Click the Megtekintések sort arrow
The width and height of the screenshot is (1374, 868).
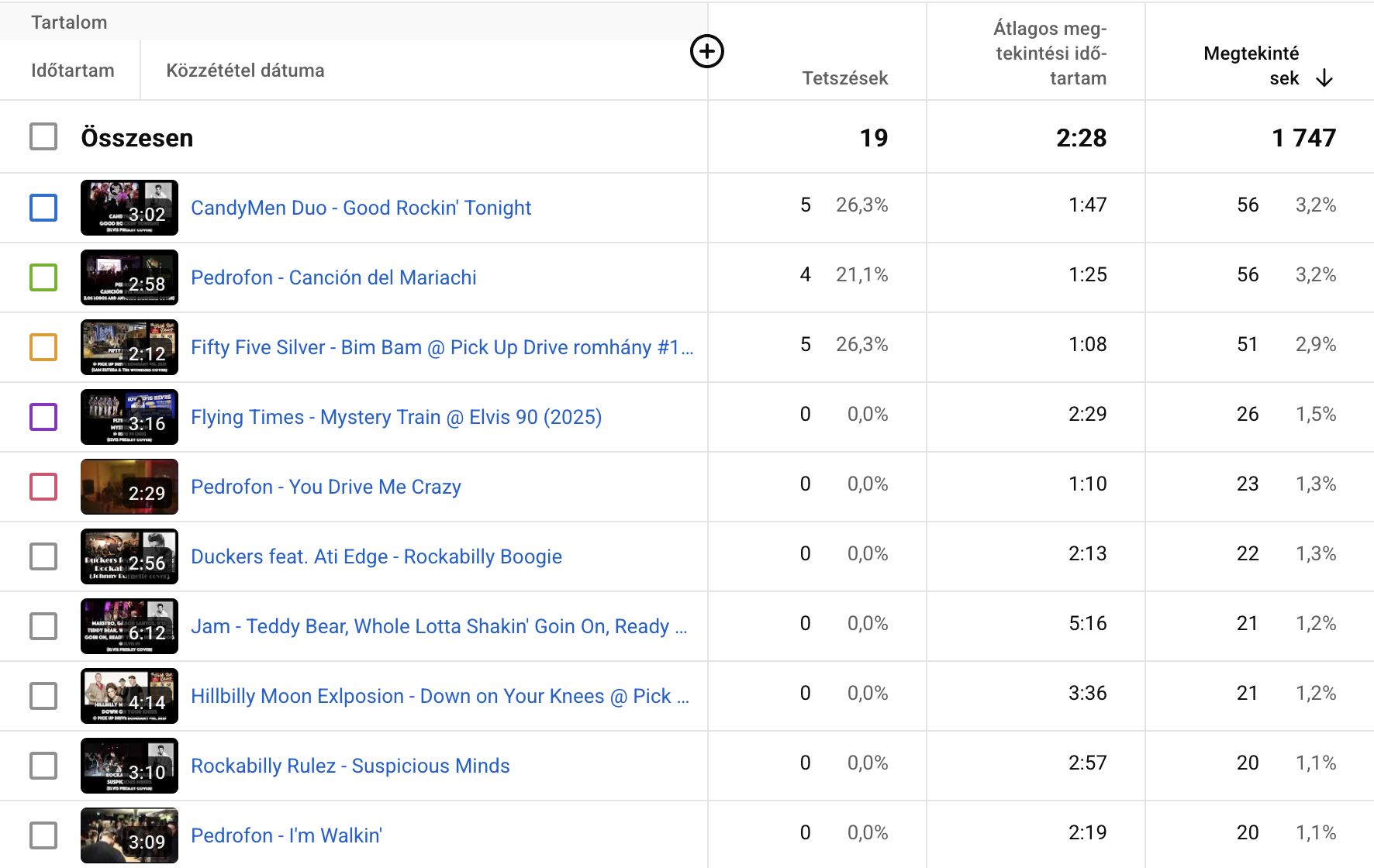pyautogui.click(x=1324, y=78)
